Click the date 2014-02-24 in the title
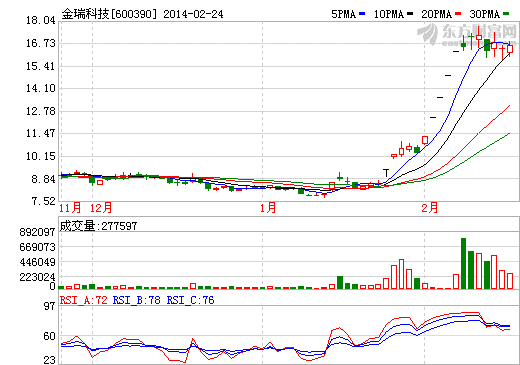Image resolution: width=520 pixels, height=365 pixels. (x=193, y=14)
